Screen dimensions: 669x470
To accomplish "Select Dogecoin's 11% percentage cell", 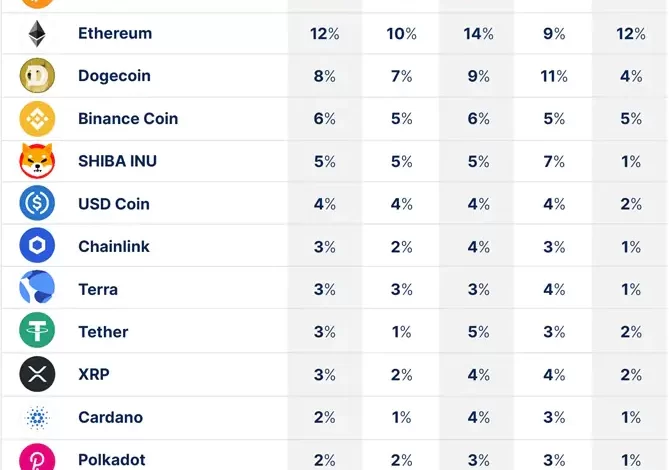I will coord(554,76).
